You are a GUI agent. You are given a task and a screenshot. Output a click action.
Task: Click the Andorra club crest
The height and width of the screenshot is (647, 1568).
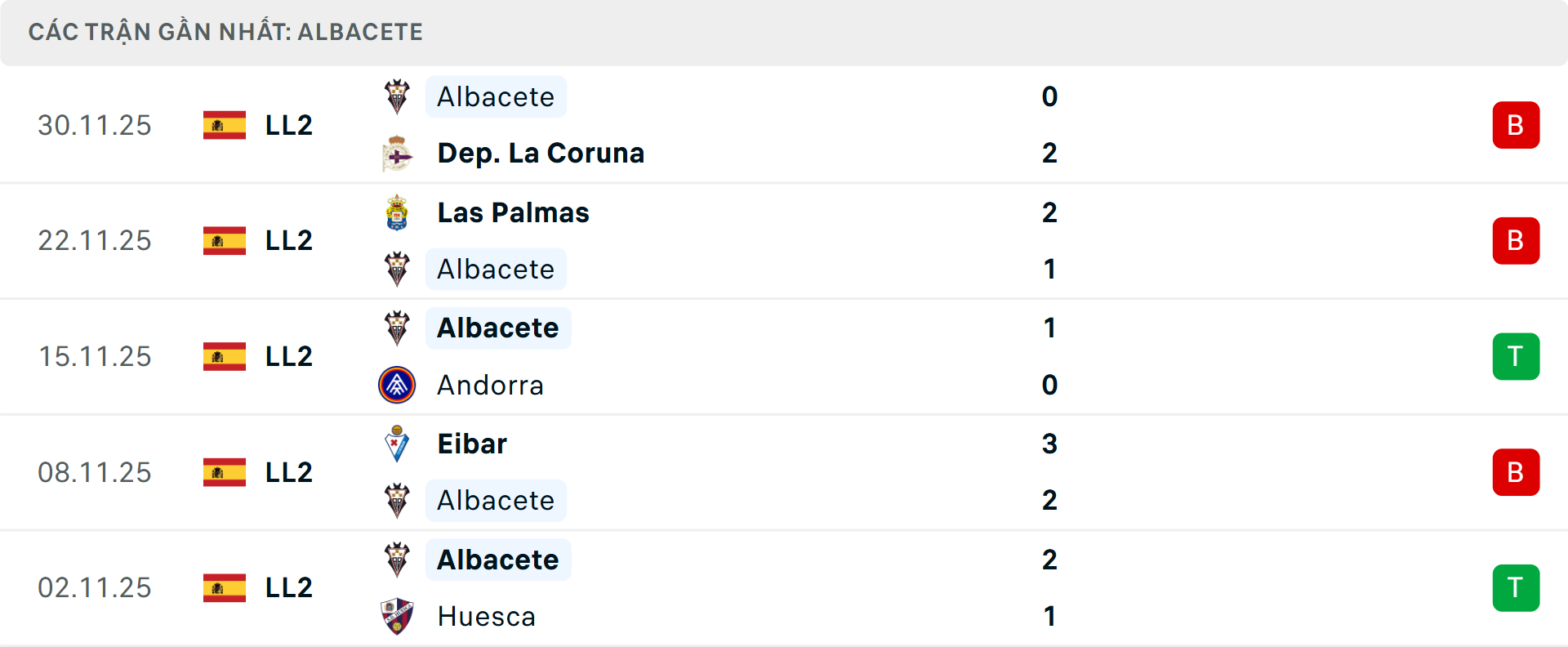tap(397, 386)
